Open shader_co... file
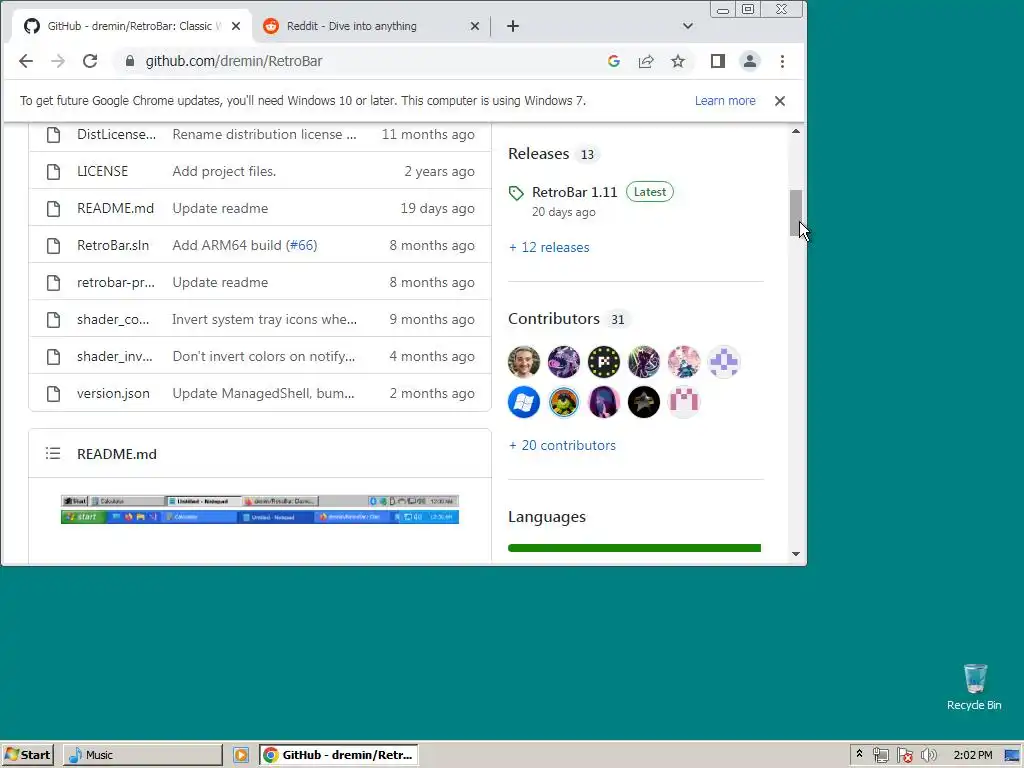1024x768 pixels. coord(113,320)
